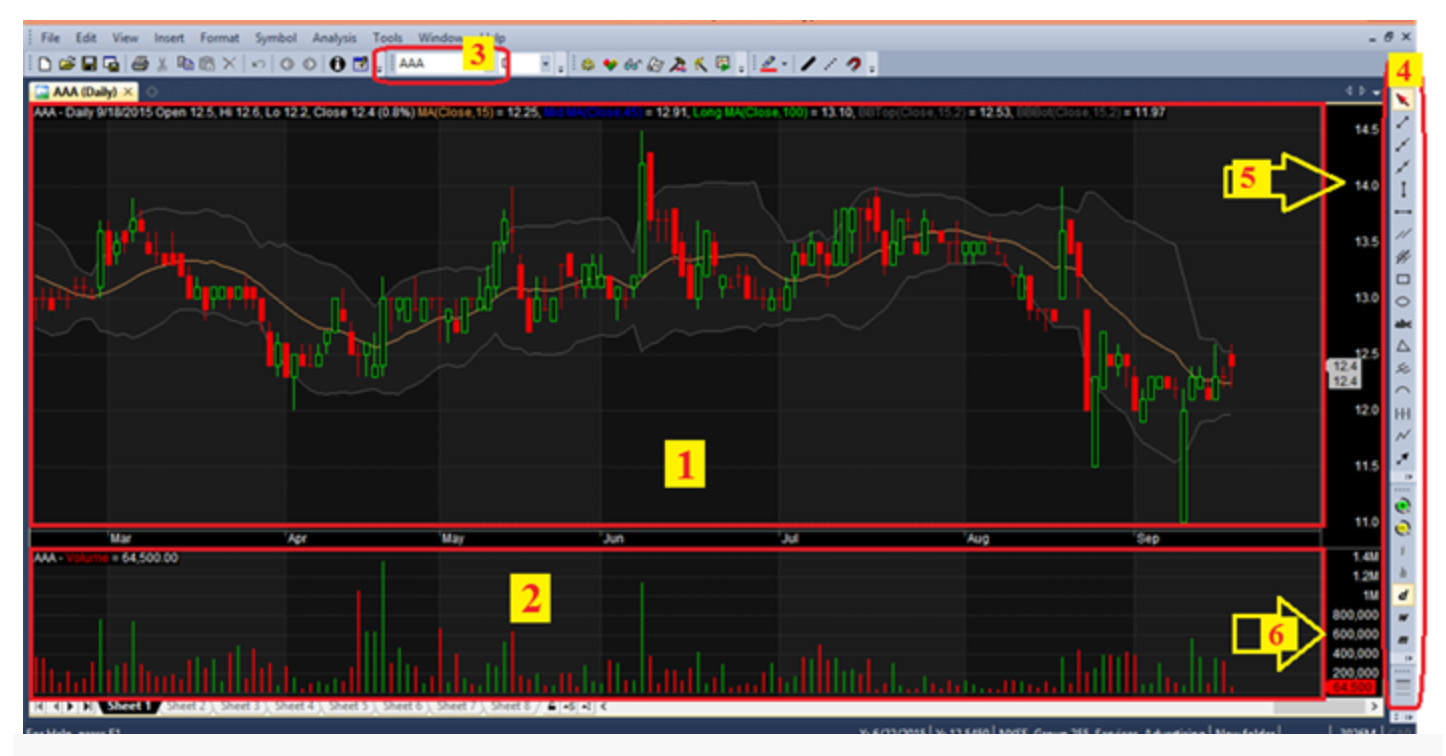Image resolution: width=1446 pixels, height=756 pixels.
Task: Click the Open folder icon
Action: [67, 64]
